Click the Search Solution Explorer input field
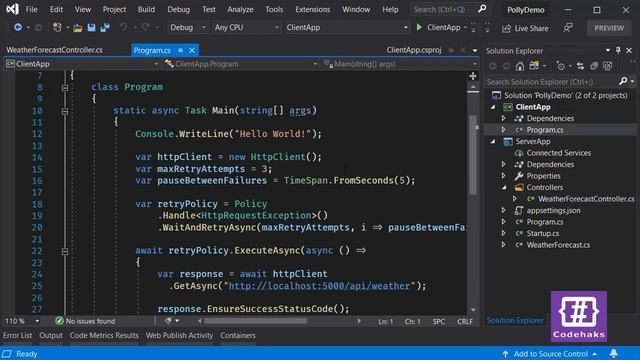640x360 pixels. click(x=552, y=82)
